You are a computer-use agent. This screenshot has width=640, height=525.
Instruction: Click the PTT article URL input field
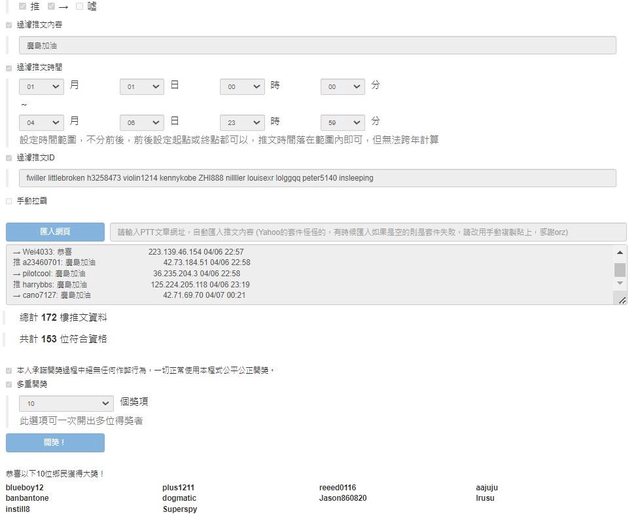pos(366,231)
